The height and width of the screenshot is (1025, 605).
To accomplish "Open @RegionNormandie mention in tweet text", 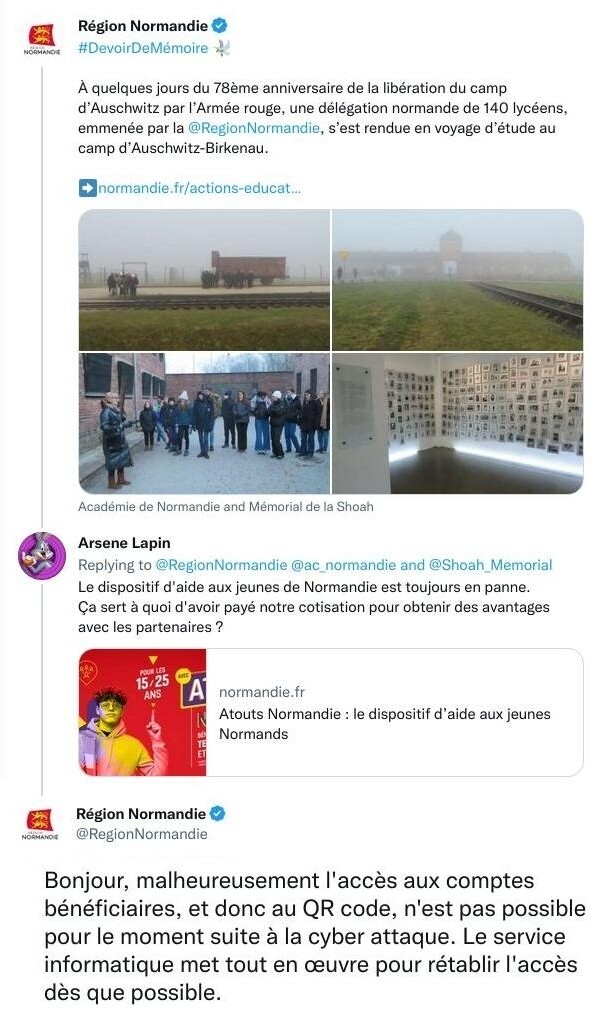I will 254,128.
